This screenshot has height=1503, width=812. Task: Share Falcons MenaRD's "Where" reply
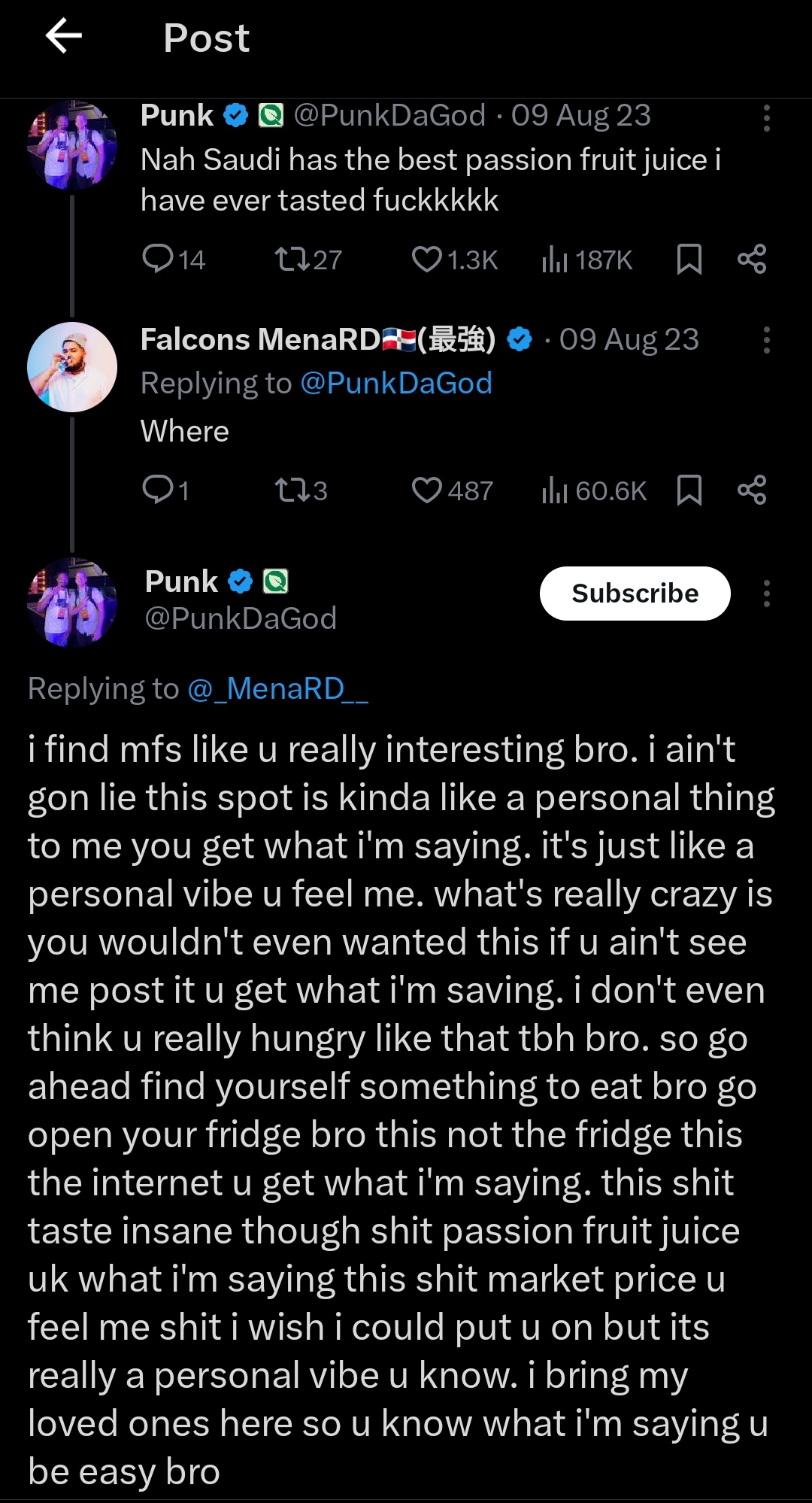pos(752,490)
